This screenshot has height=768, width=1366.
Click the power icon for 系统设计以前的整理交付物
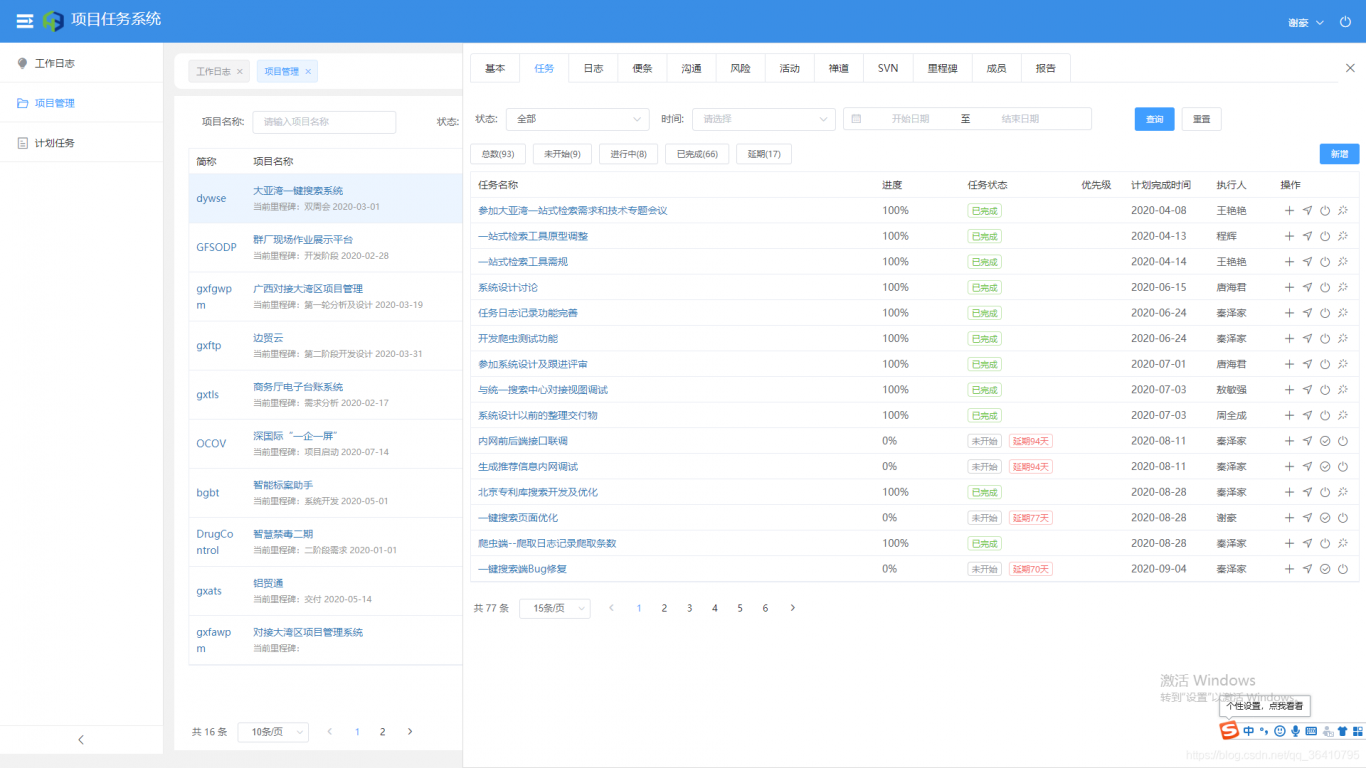coord(1325,415)
